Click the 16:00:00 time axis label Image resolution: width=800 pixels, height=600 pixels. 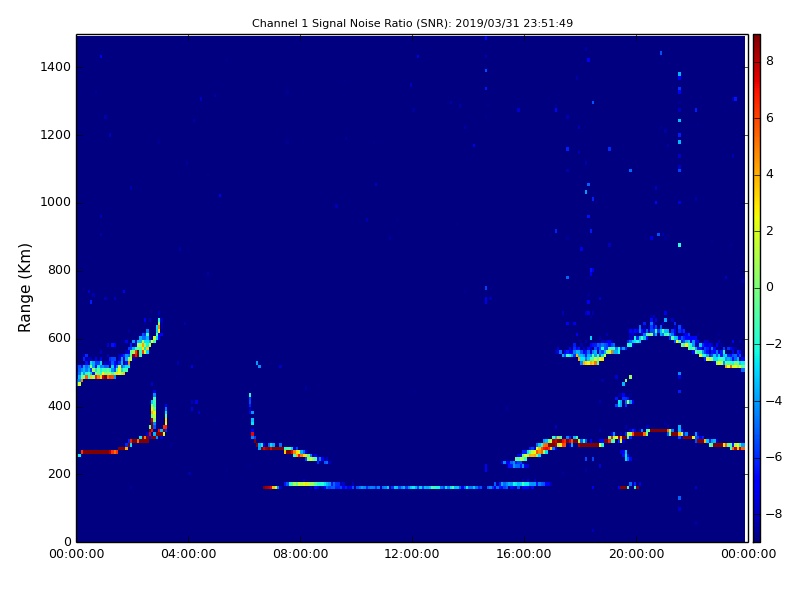[524, 554]
